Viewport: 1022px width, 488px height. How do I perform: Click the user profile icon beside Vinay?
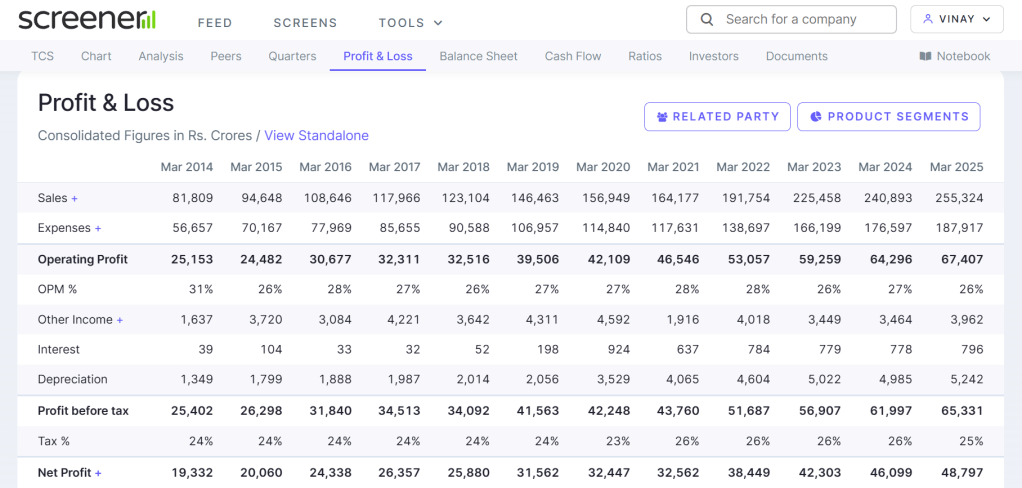[x=928, y=19]
